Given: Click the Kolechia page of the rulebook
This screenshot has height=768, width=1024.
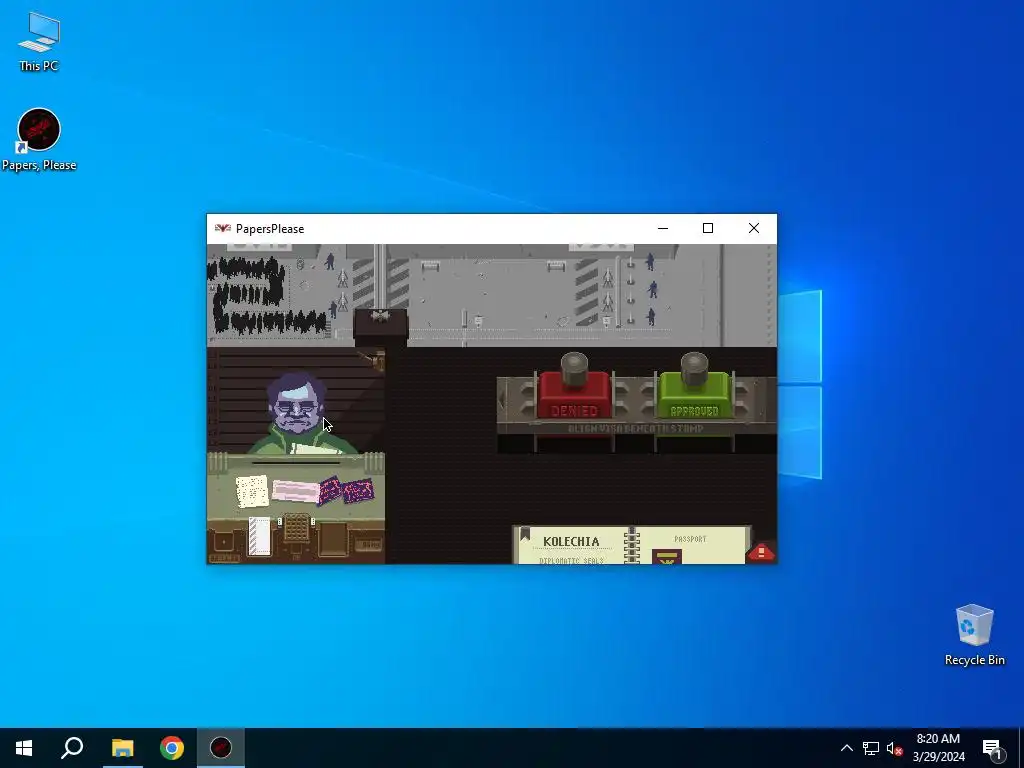Looking at the screenshot, I should tap(571, 546).
